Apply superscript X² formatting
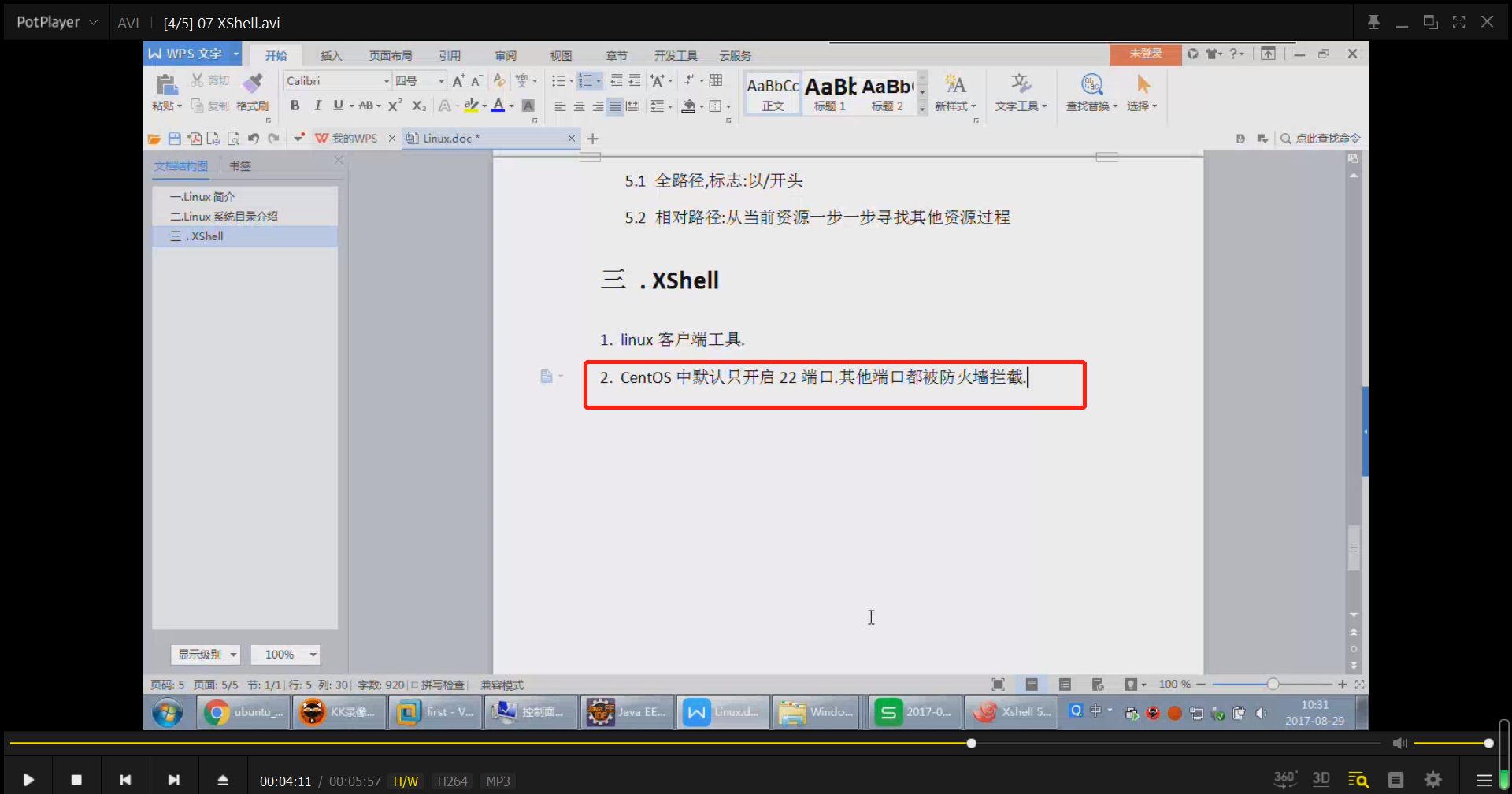1512x794 pixels. point(395,106)
